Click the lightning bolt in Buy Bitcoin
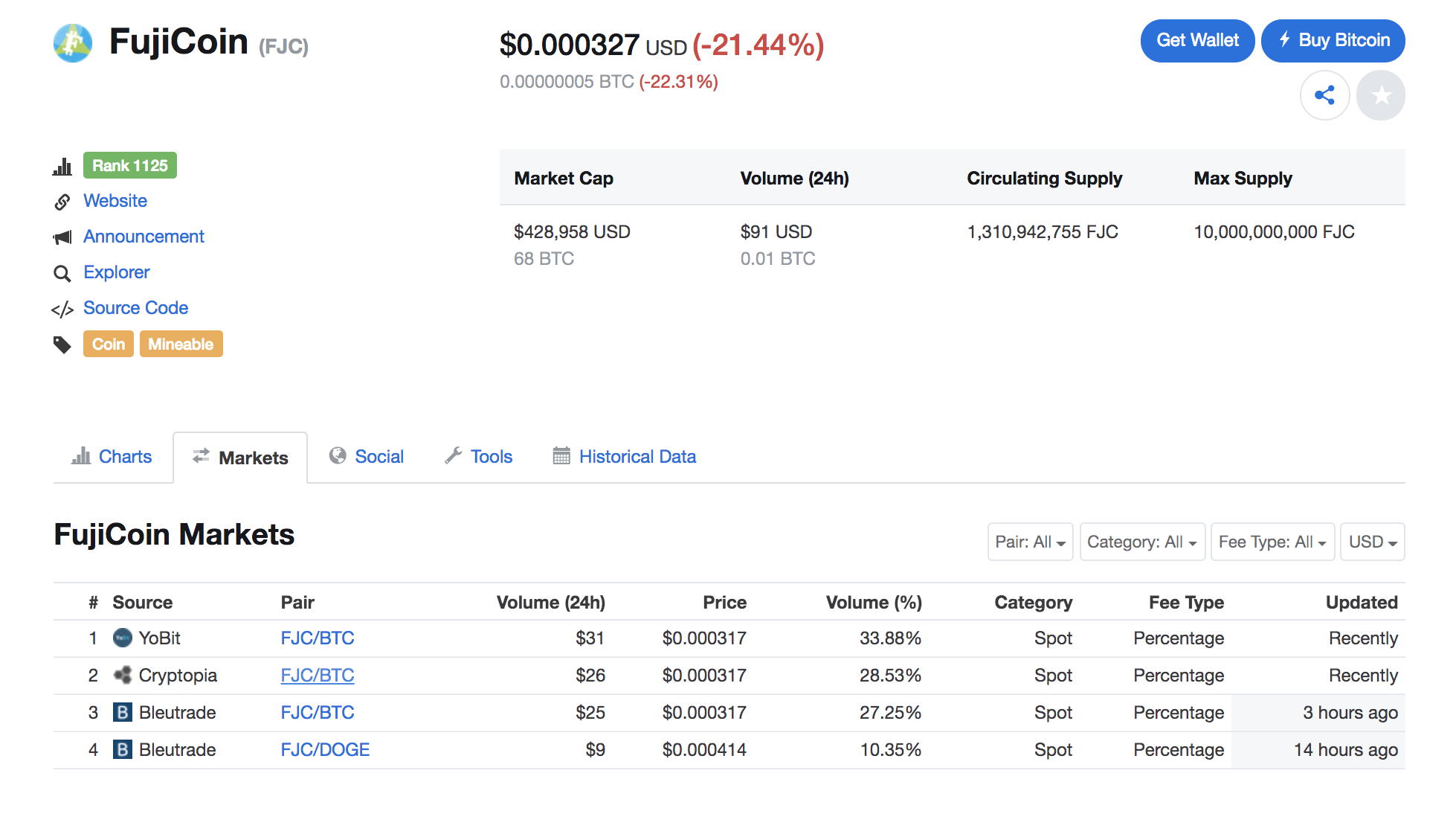The width and height of the screenshot is (1456, 814). click(x=1284, y=39)
